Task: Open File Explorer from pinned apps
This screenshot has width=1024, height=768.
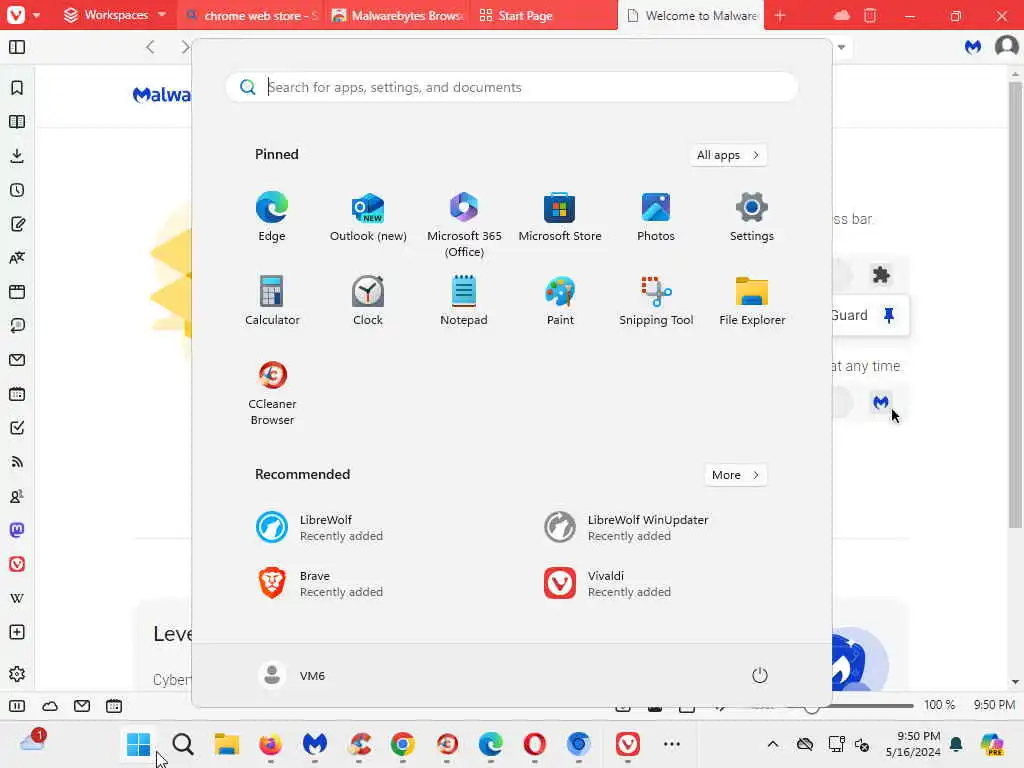Action: click(752, 301)
